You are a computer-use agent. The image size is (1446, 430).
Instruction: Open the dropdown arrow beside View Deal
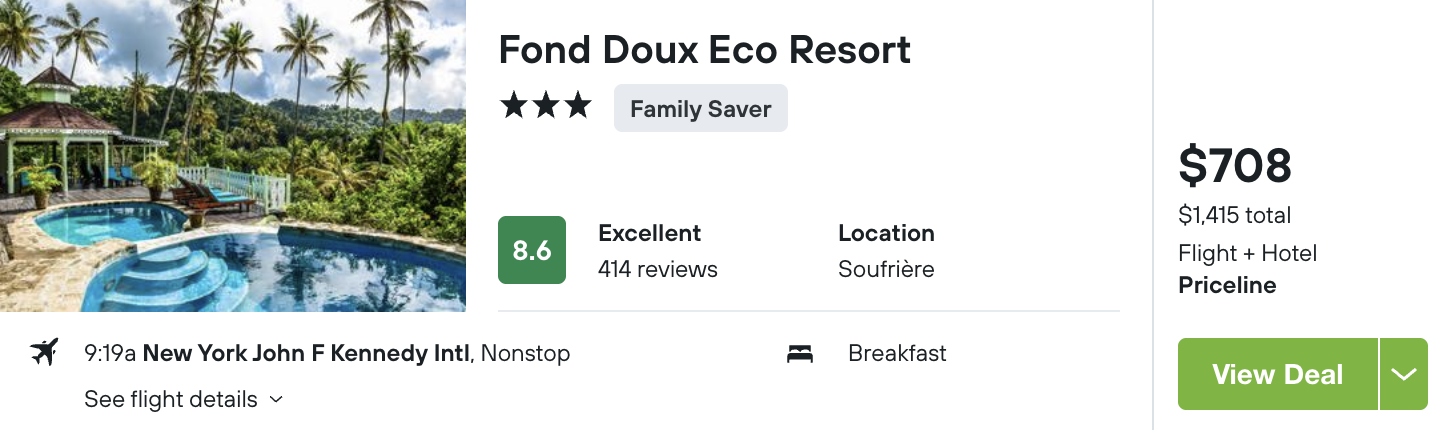pos(1404,374)
